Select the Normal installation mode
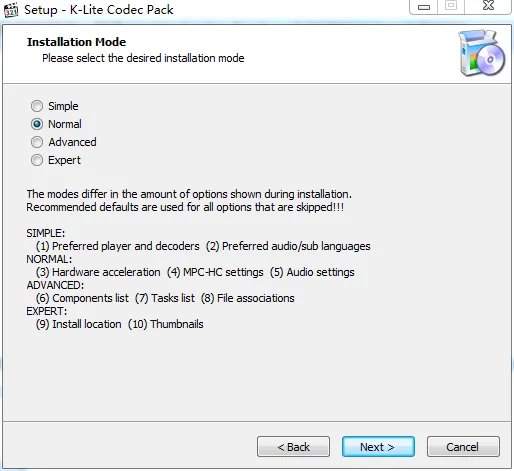The height and width of the screenshot is (471, 514). coord(56,124)
